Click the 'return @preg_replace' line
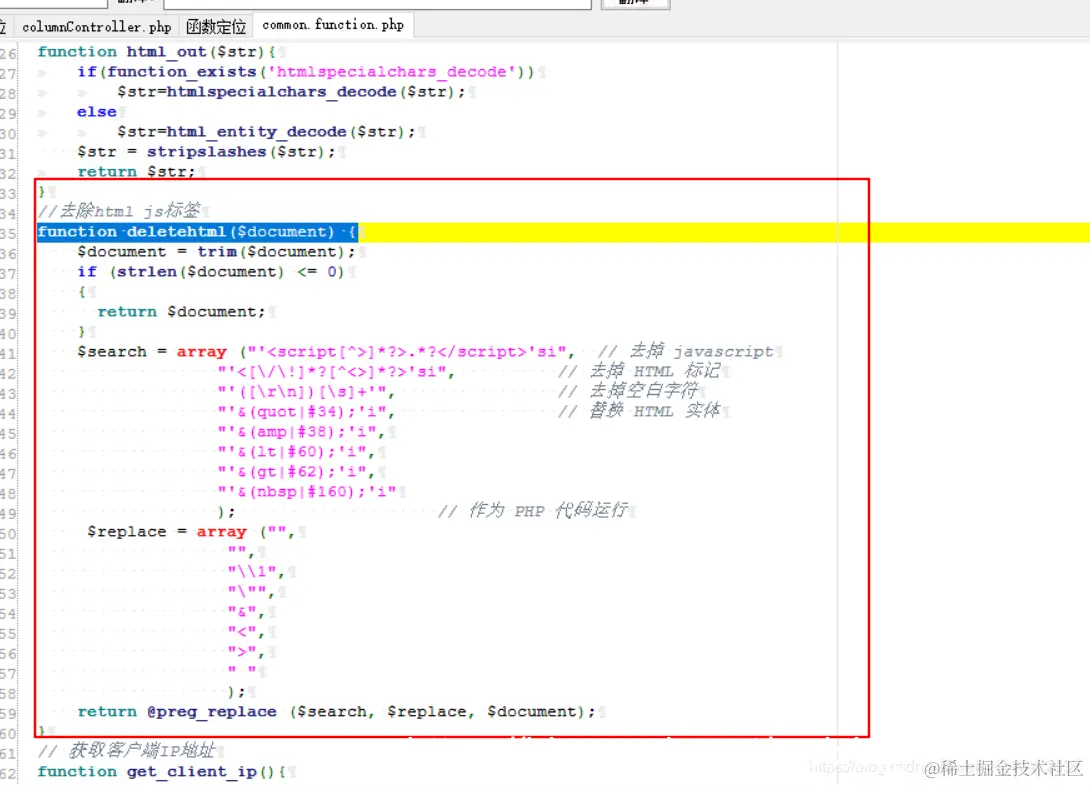Image resolution: width=1090 pixels, height=785 pixels. point(336,712)
